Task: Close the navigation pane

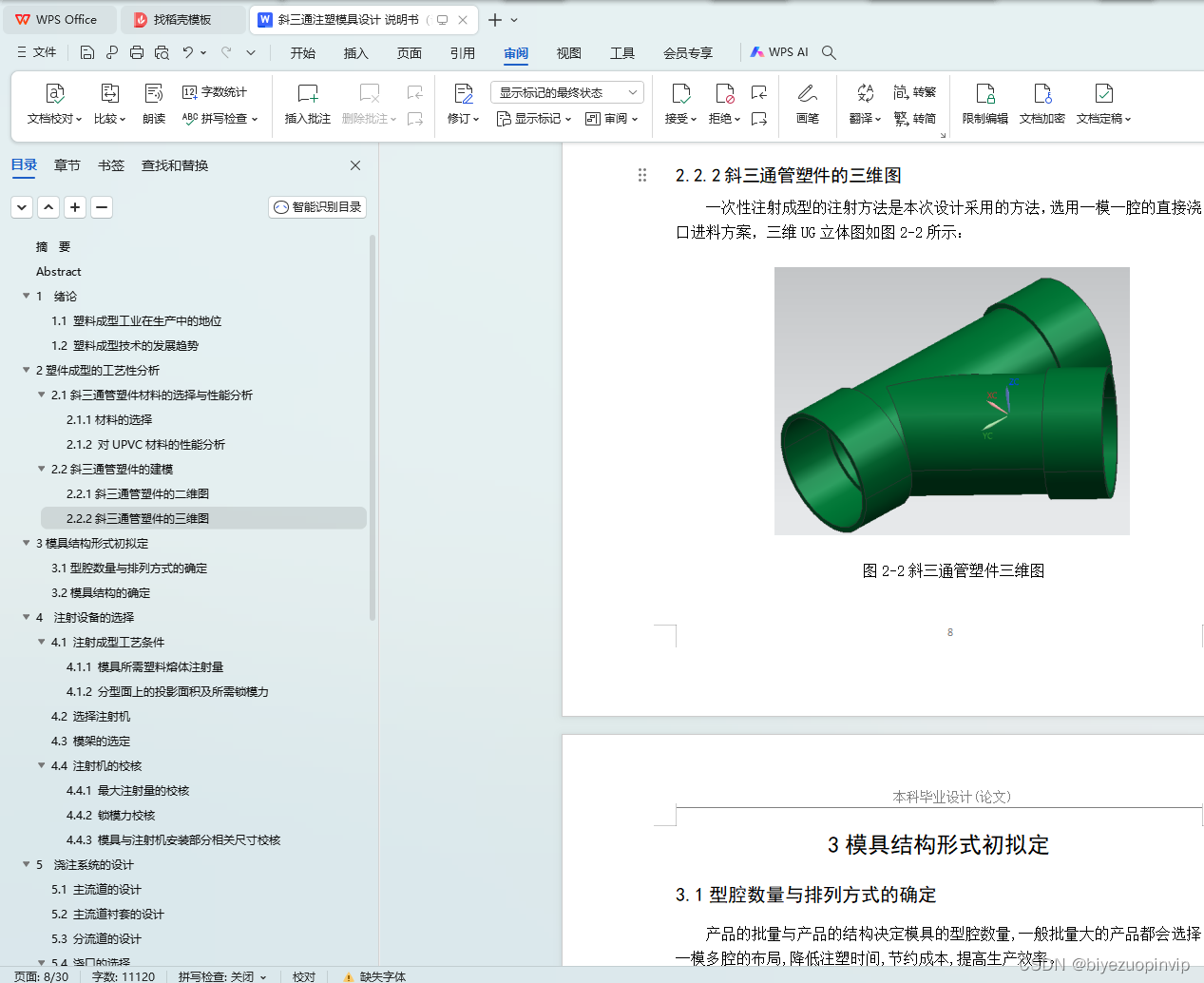Action: click(355, 165)
